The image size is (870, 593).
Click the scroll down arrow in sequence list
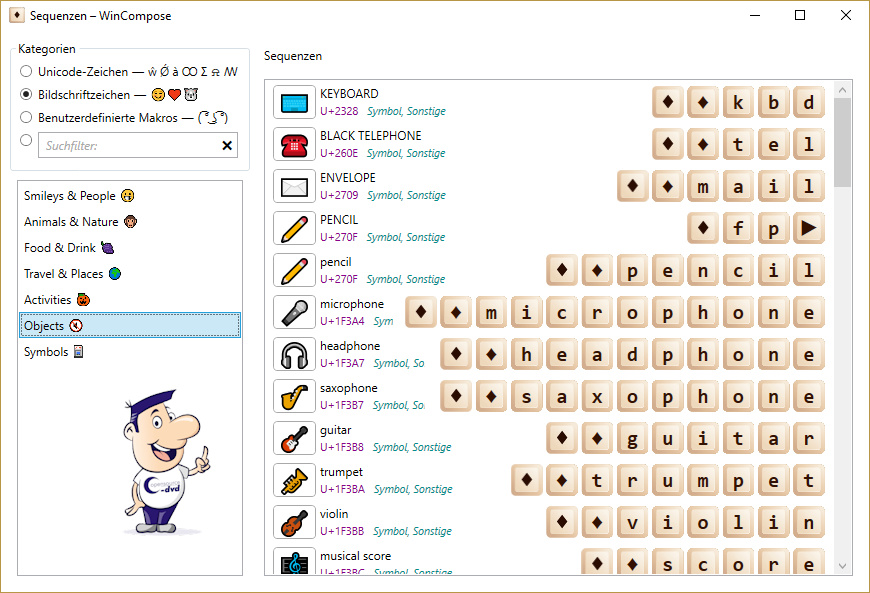(843, 566)
